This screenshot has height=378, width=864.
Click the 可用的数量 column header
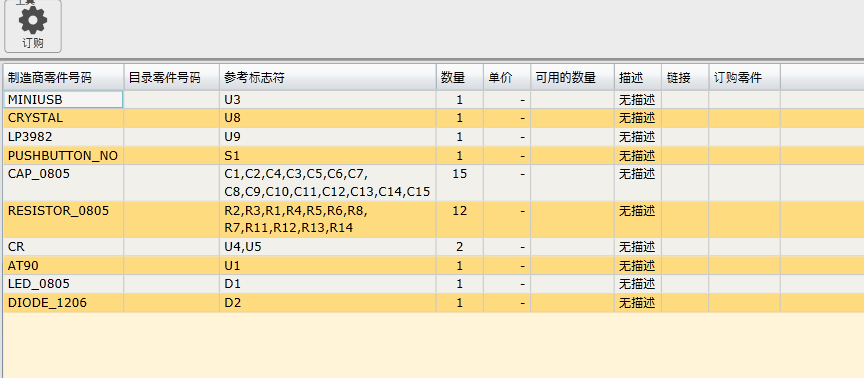pos(573,78)
